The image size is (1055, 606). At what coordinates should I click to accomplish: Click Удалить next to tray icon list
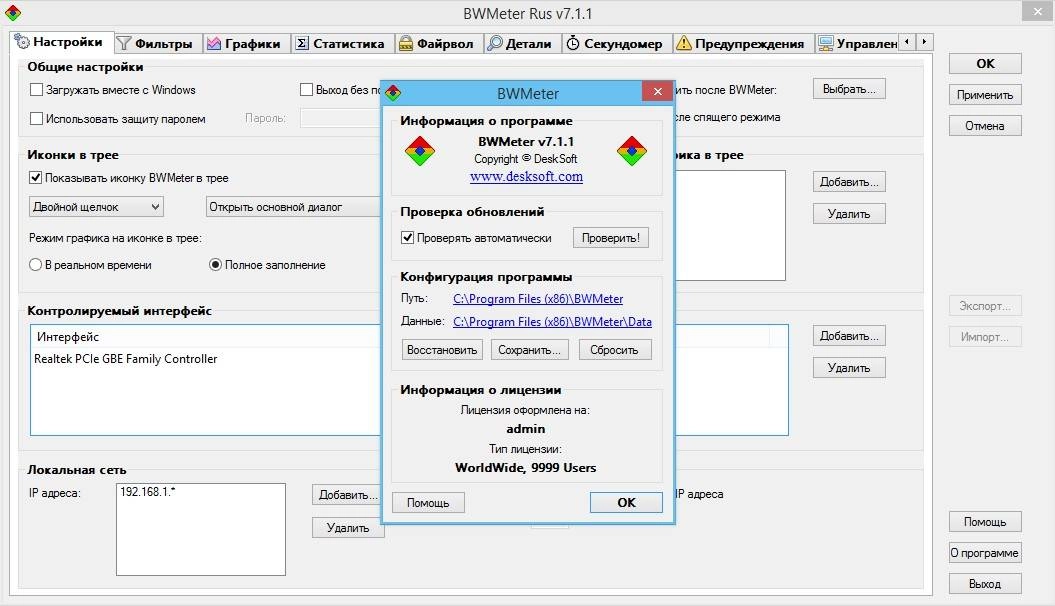(849, 214)
